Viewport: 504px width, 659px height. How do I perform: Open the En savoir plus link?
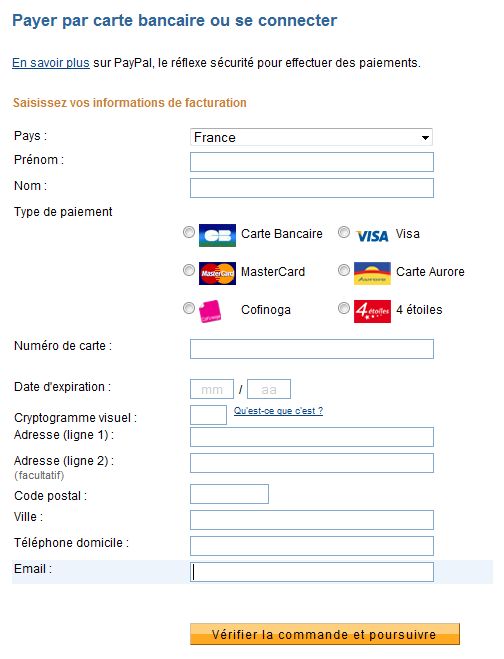coord(51,63)
